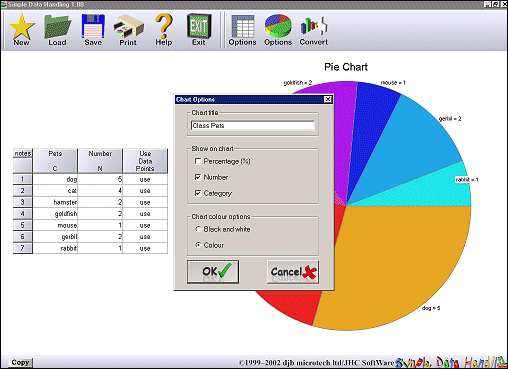Click Cancel in Chart Options dialog
Image resolution: width=508 pixels, height=369 pixels.
click(x=293, y=272)
